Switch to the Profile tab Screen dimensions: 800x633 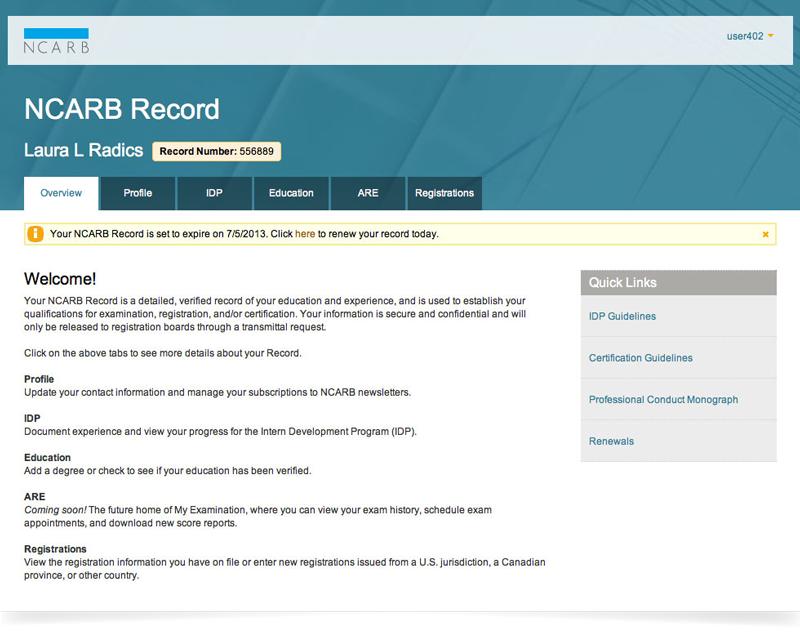(x=138, y=193)
